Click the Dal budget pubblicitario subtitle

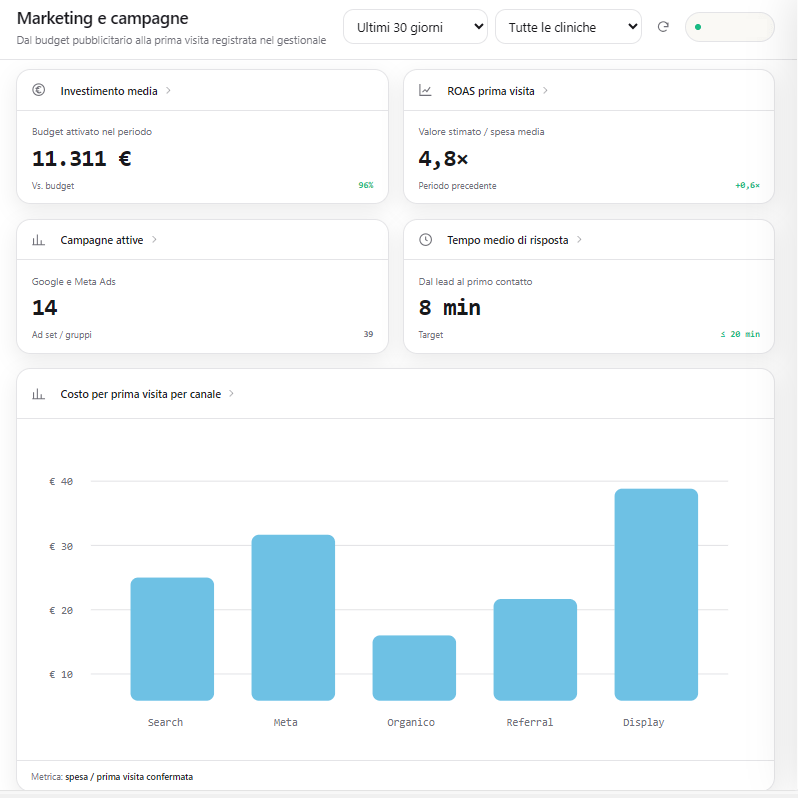(171, 40)
